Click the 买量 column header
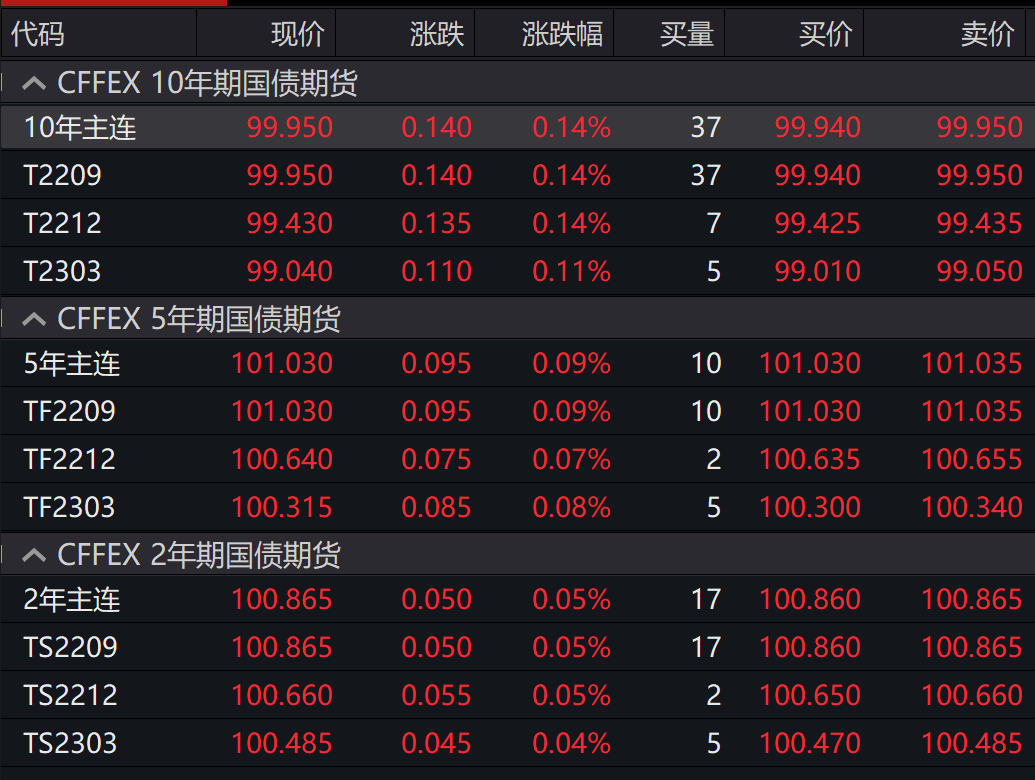1035x780 pixels. pos(686,34)
